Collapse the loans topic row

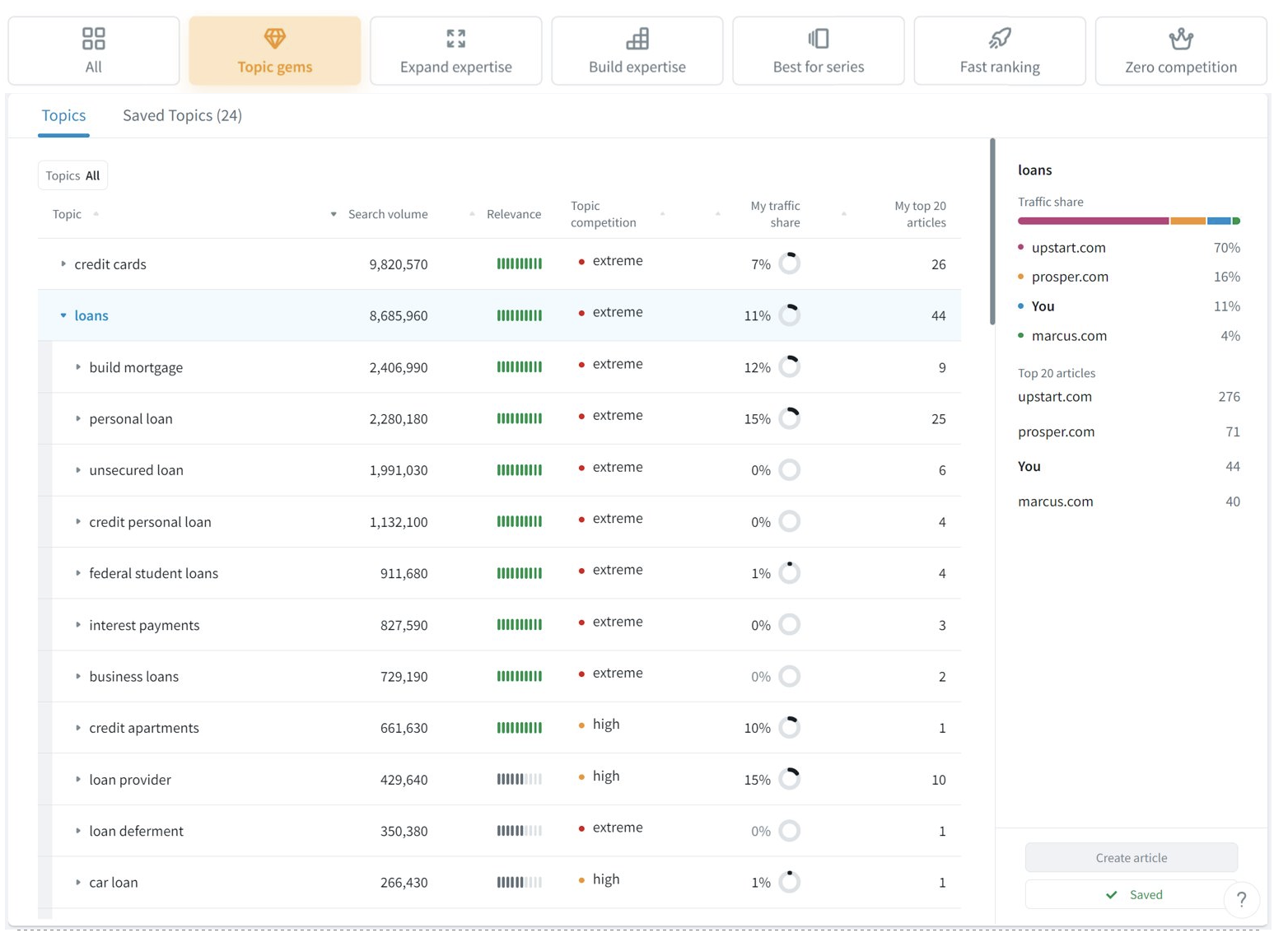pos(63,315)
